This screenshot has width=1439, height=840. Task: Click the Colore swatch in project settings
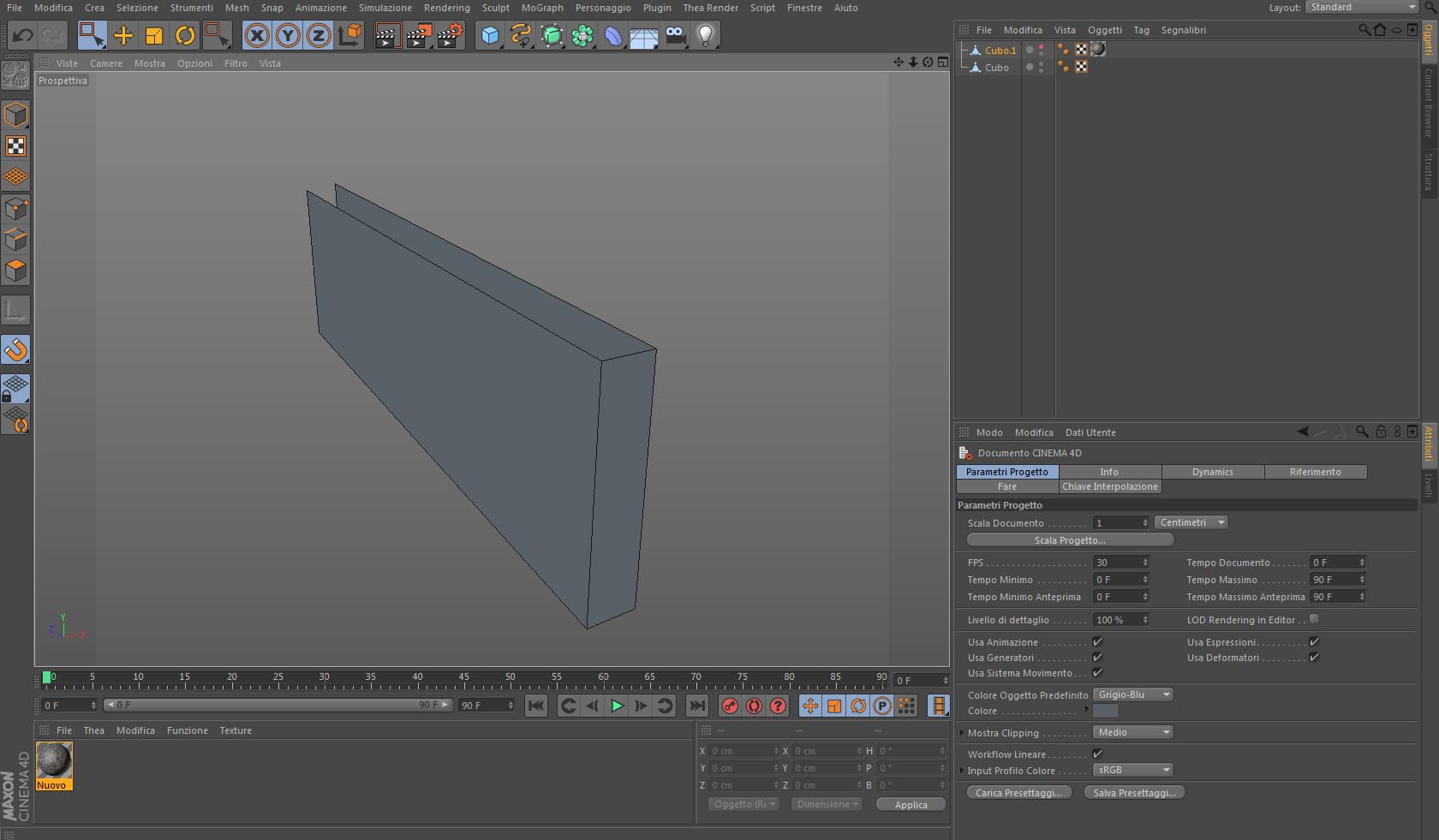pyautogui.click(x=1105, y=711)
